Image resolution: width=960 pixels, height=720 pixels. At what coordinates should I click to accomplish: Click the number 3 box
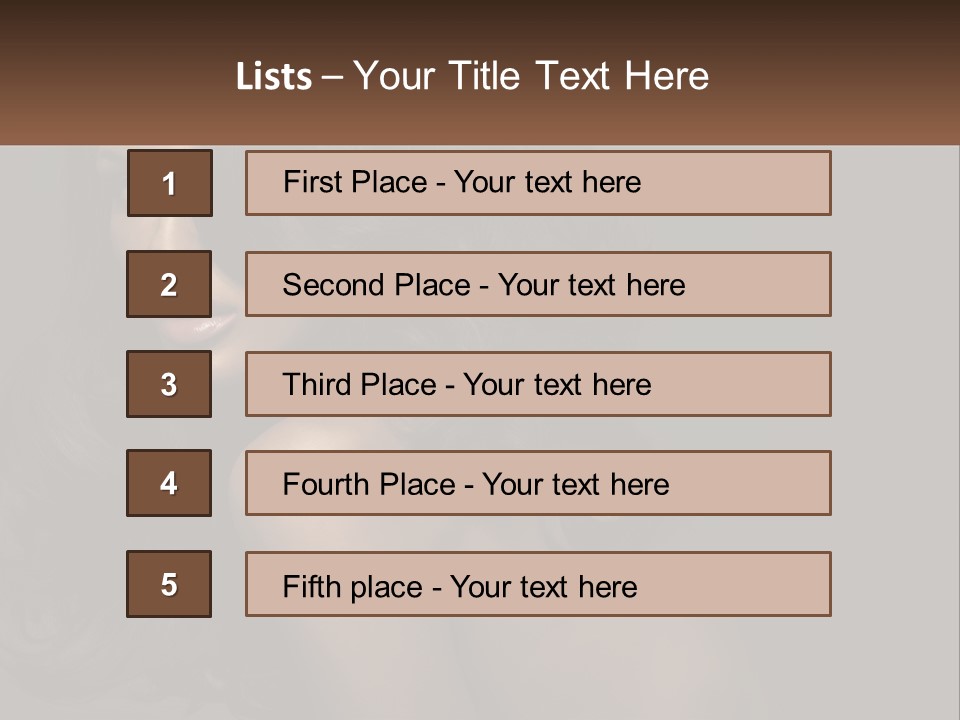(169, 384)
